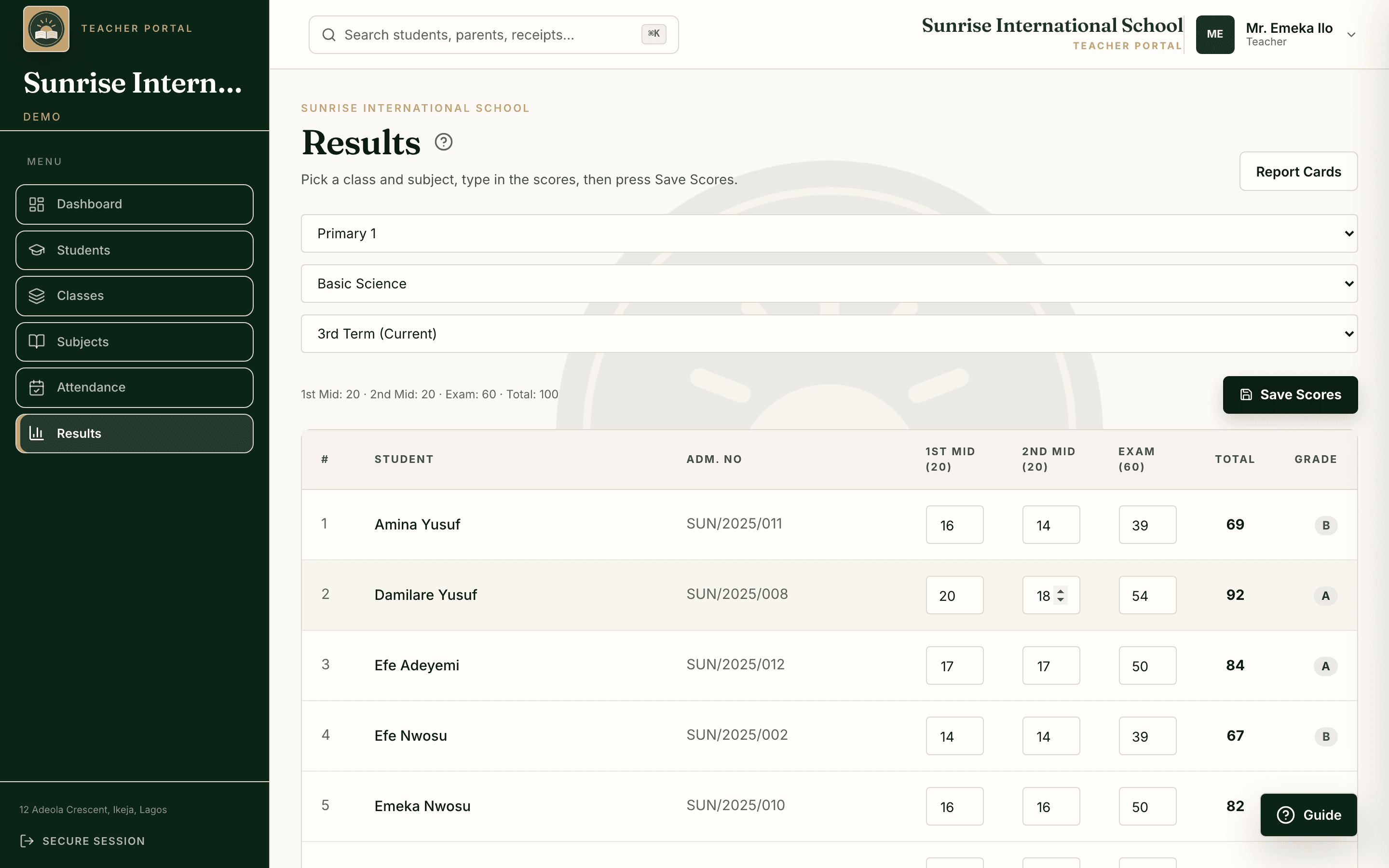Open the 3rd Term (Current) dropdown
This screenshot has width=1389, height=868.
tap(829, 334)
